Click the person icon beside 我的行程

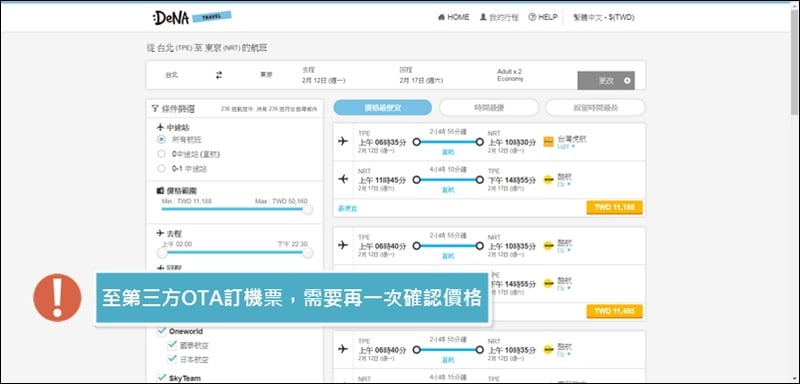point(483,17)
